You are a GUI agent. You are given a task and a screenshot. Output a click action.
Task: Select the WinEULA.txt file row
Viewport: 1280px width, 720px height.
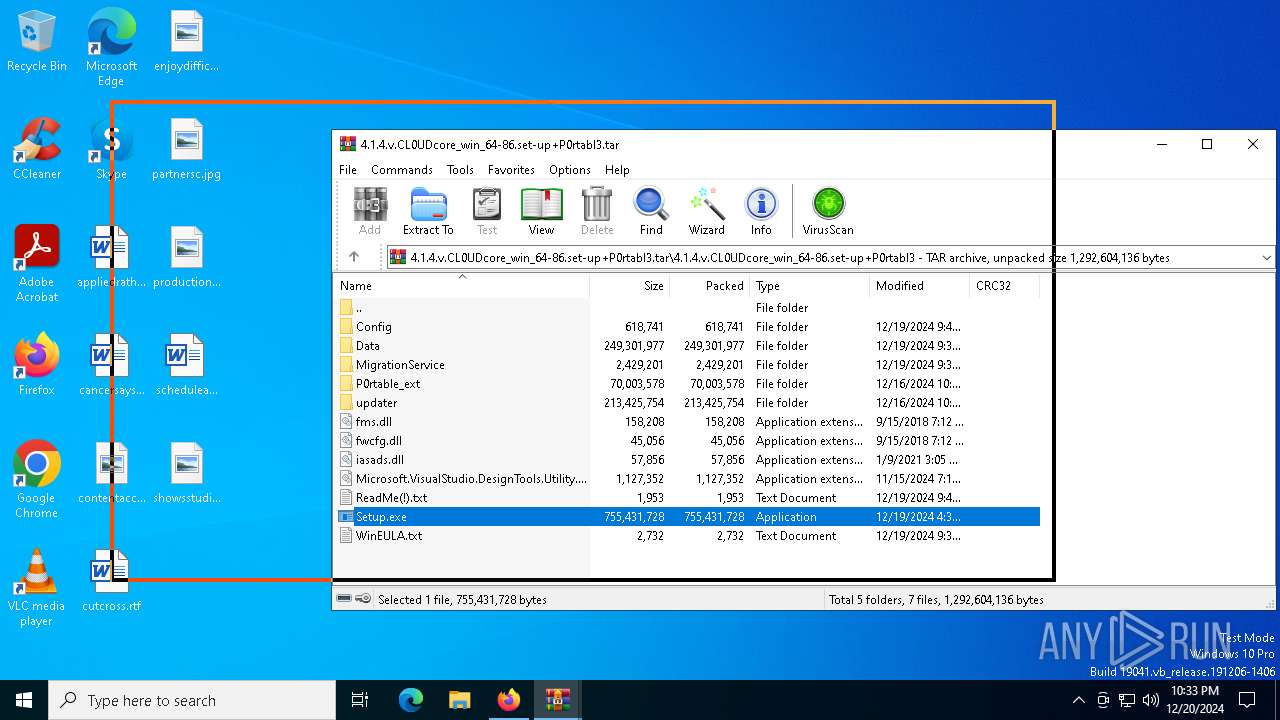click(688, 536)
